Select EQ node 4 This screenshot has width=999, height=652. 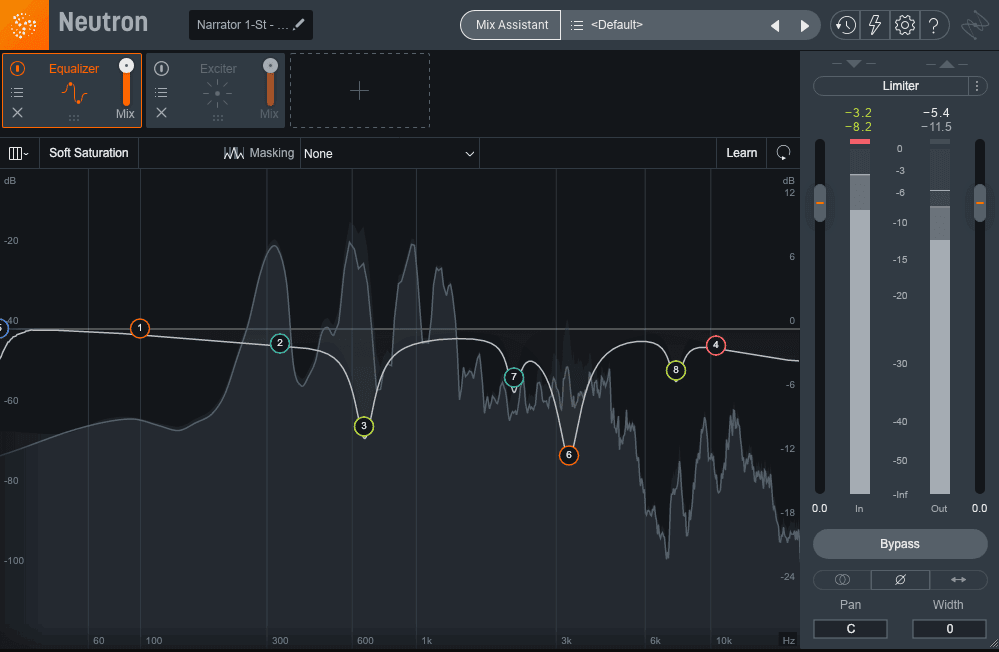click(715, 345)
